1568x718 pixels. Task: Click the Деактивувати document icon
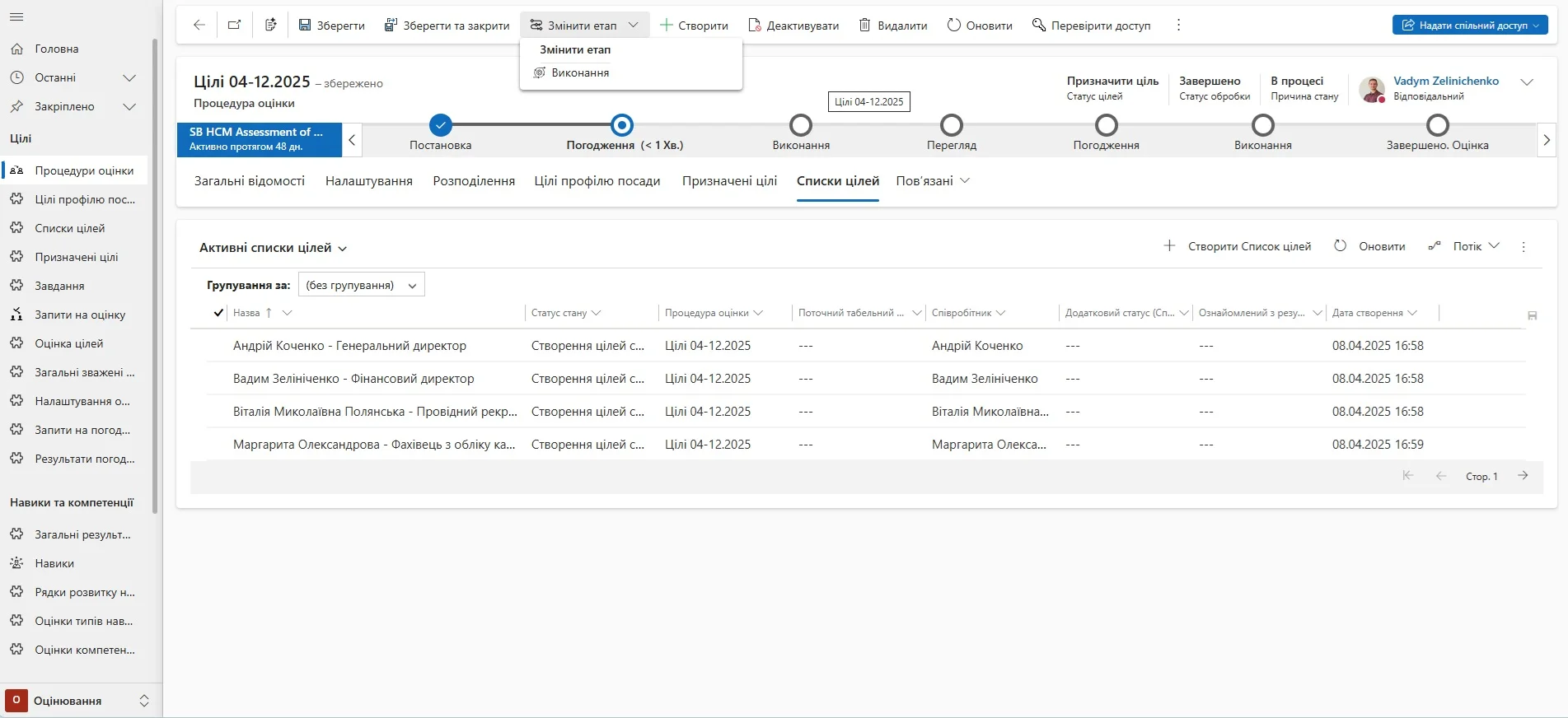[754, 26]
